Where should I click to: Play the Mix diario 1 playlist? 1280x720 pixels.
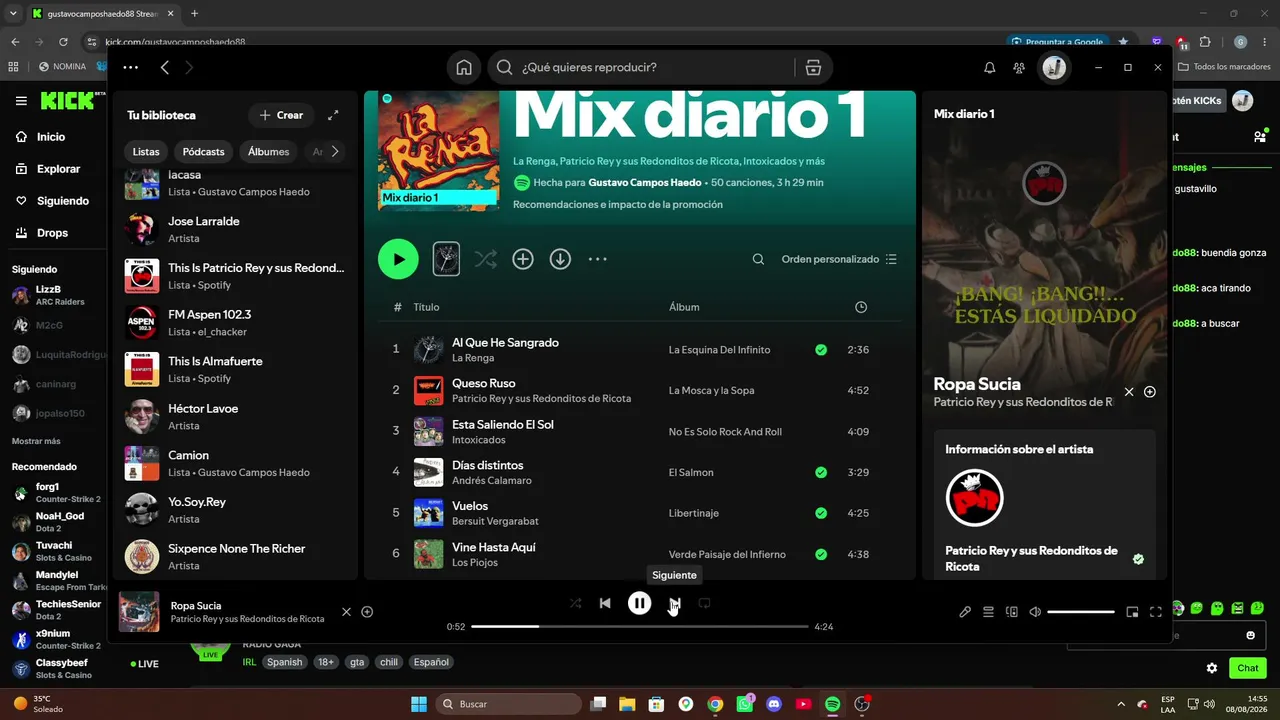(398, 259)
